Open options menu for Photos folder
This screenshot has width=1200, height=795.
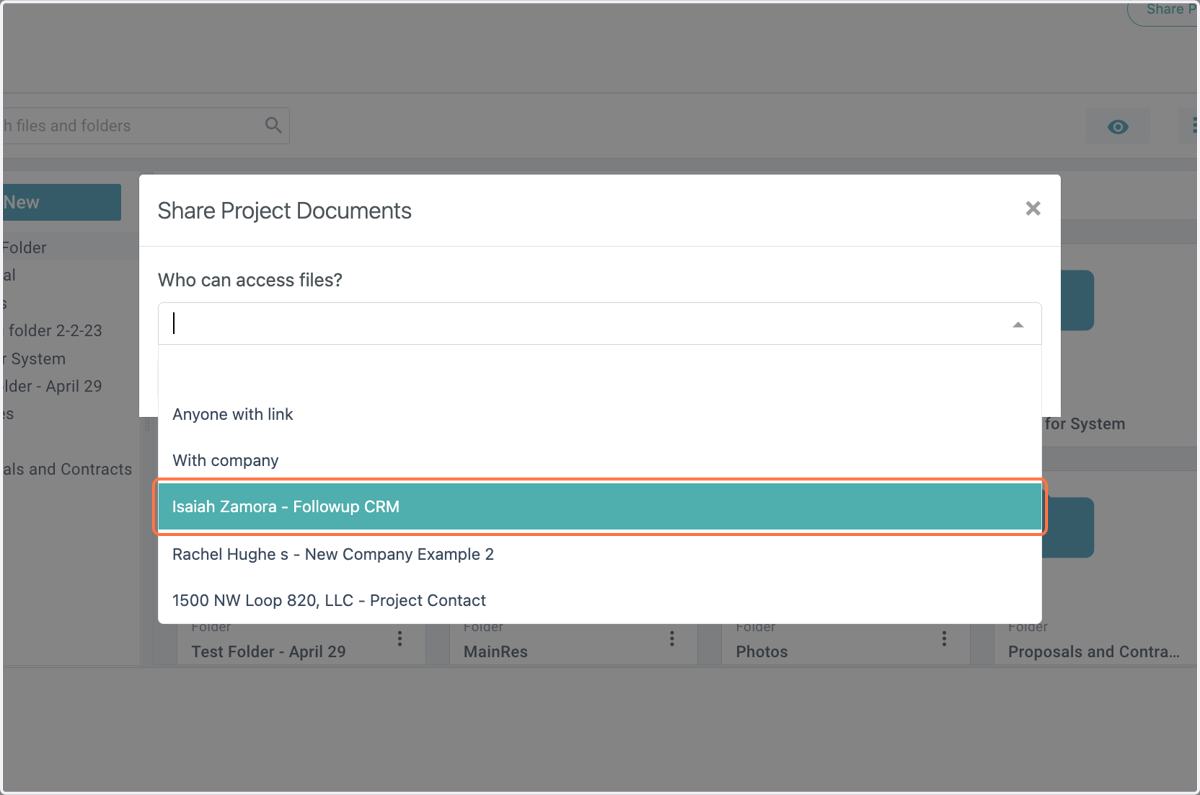click(944, 638)
